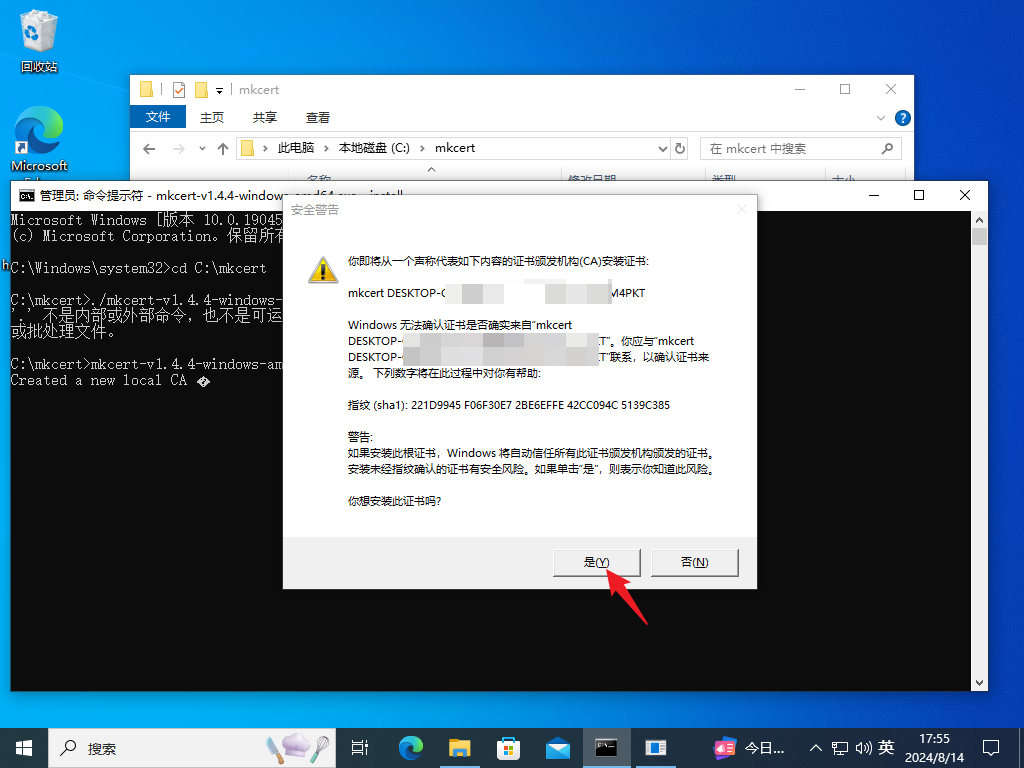Viewport: 1024px width, 768px height.
Task: Click the command prompt vertical scrollbar
Action: click(x=979, y=450)
